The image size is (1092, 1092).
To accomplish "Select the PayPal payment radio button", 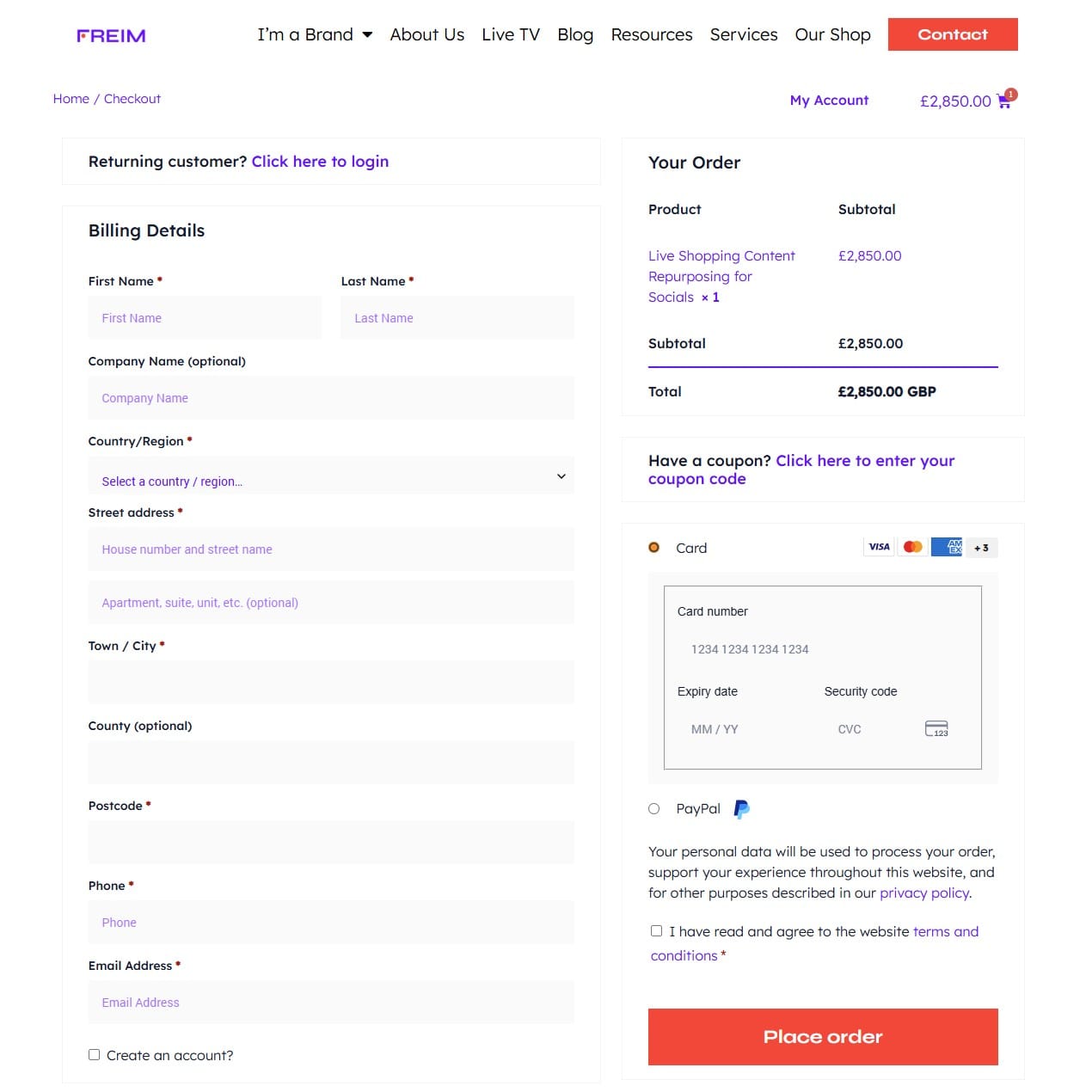I will (654, 809).
